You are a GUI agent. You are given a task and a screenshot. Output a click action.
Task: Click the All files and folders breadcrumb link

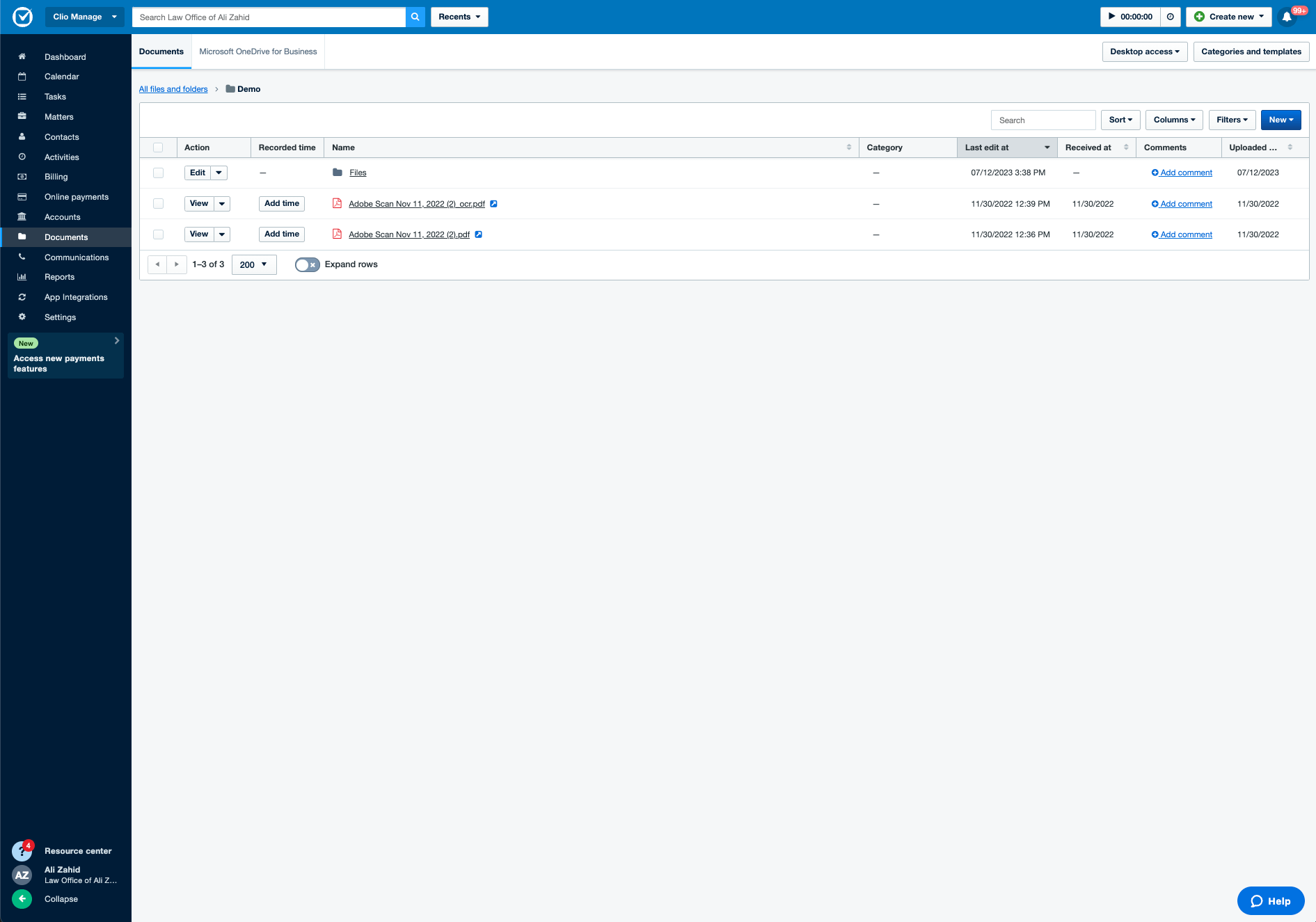173,89
